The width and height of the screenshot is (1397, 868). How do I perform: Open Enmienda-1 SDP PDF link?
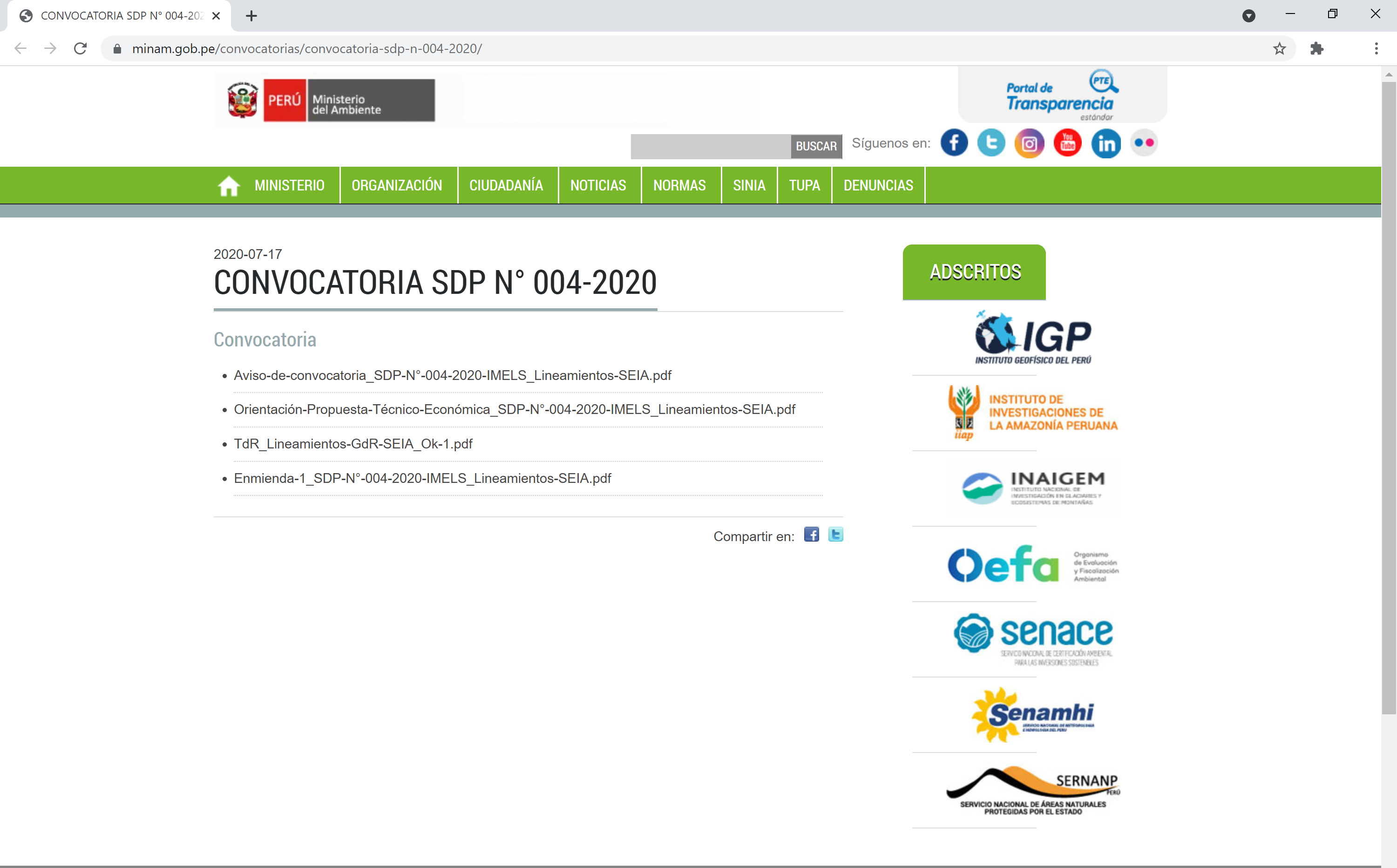[x=422, y=478]
